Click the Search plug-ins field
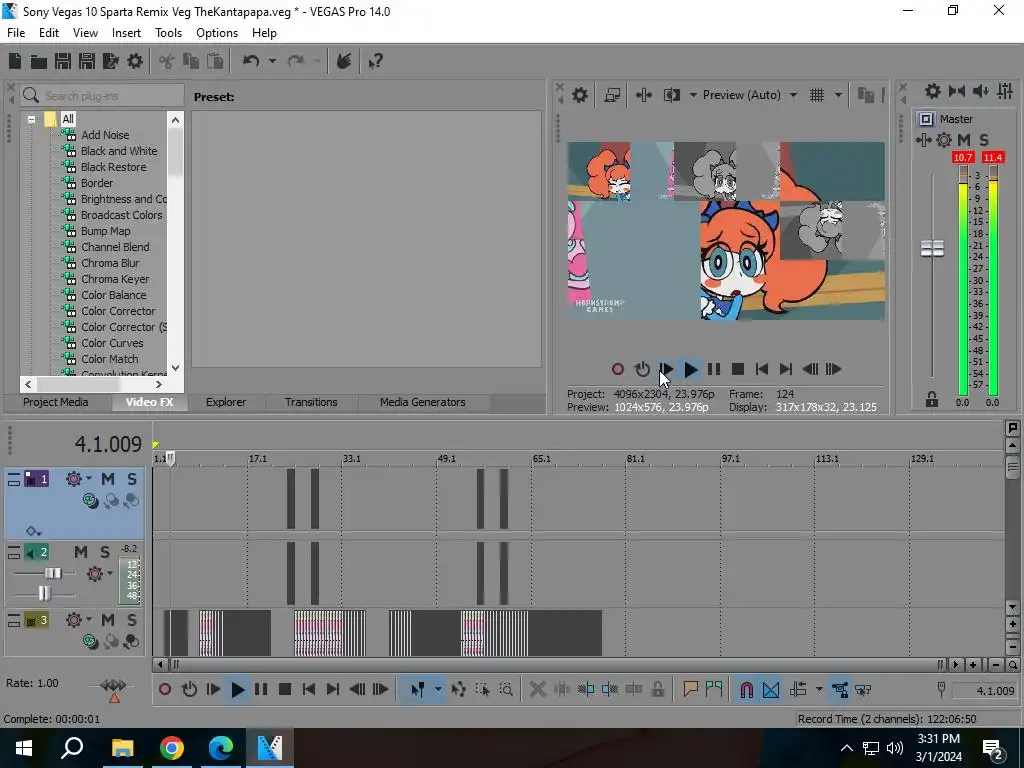 pos(102,95)
